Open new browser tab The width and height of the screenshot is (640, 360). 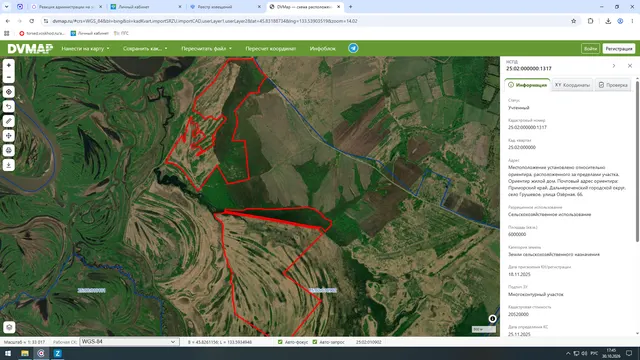[x=351, y=7]
